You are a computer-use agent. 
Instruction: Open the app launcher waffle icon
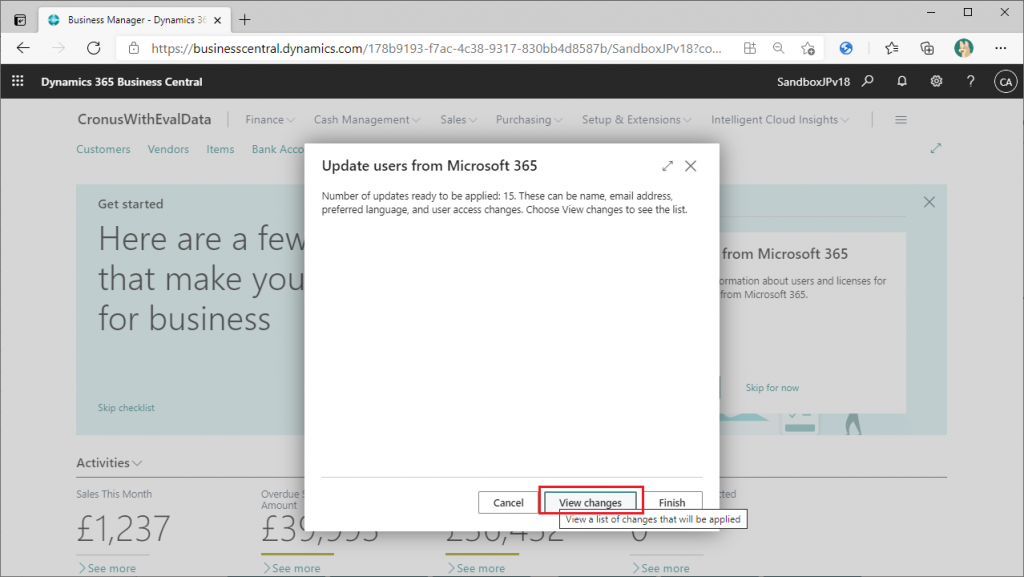18,81
